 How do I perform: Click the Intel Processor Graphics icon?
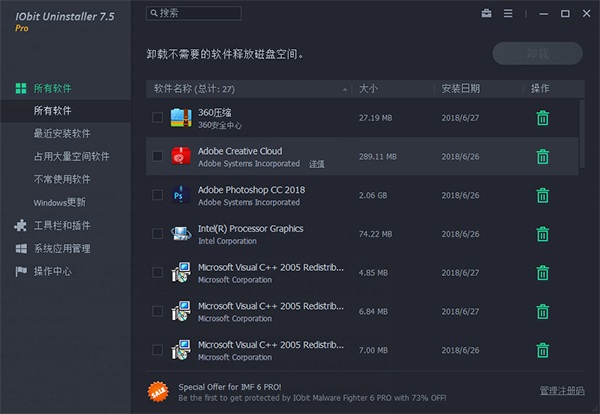pos(181,233)
